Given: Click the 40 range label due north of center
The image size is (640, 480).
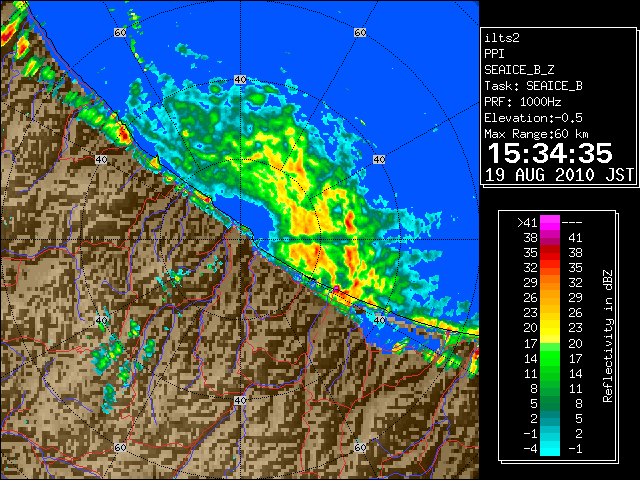Looking at the screenshot, I should click(240, 80).
